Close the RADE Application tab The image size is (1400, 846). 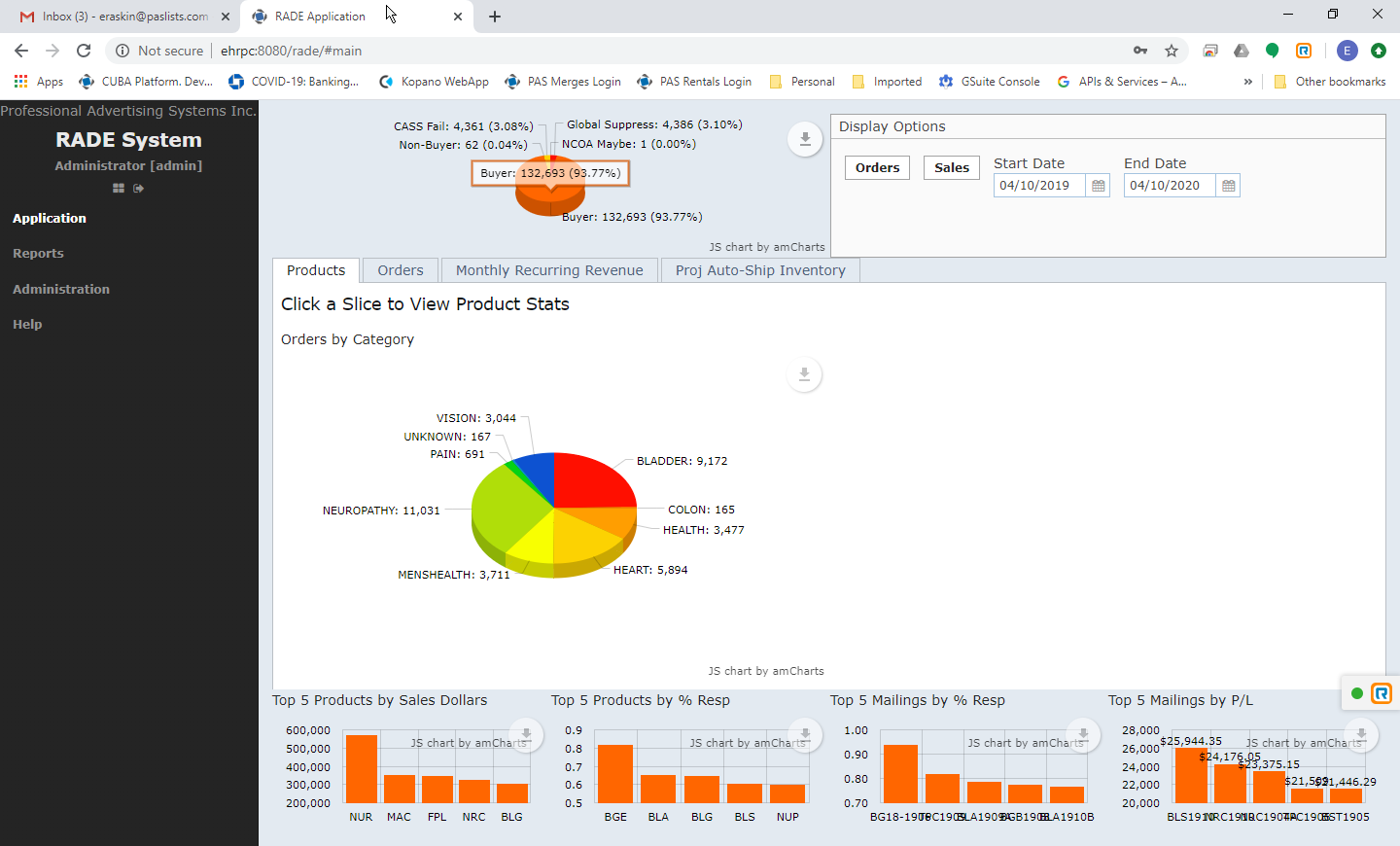(458, 17)
